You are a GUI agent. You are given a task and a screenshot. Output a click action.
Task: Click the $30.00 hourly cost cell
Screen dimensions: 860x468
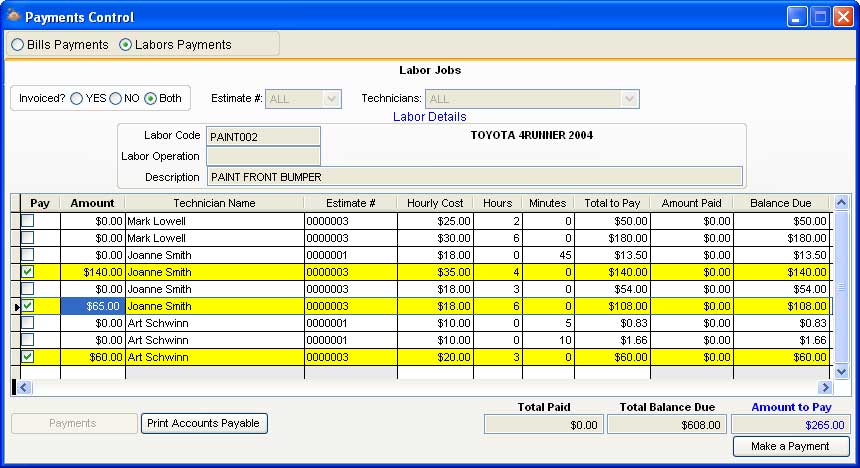(x=435, y=238)
